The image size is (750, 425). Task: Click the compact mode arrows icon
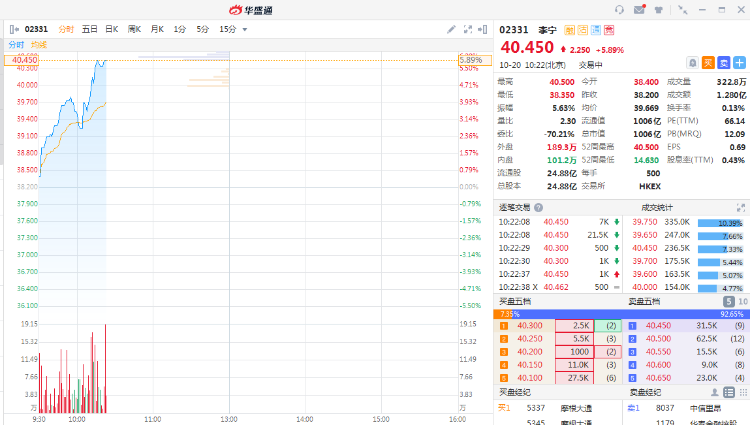(683, 10)
